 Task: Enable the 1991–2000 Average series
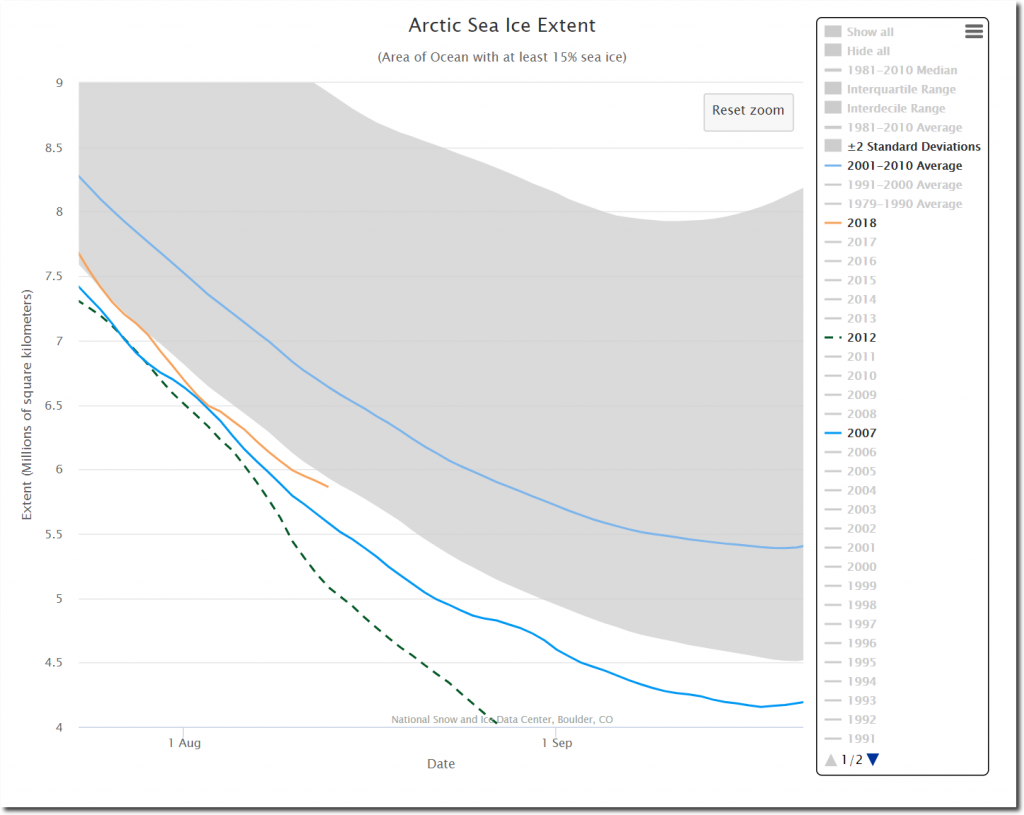click(x=904, y=185)
